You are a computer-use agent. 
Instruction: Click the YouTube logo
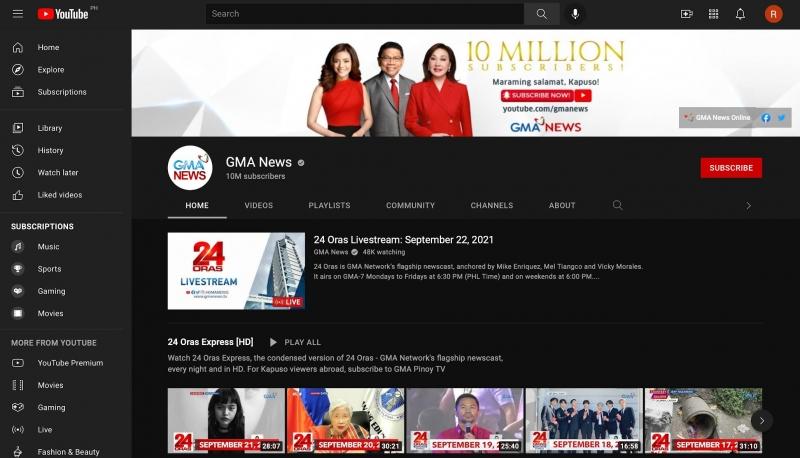(x=63, y=14)
